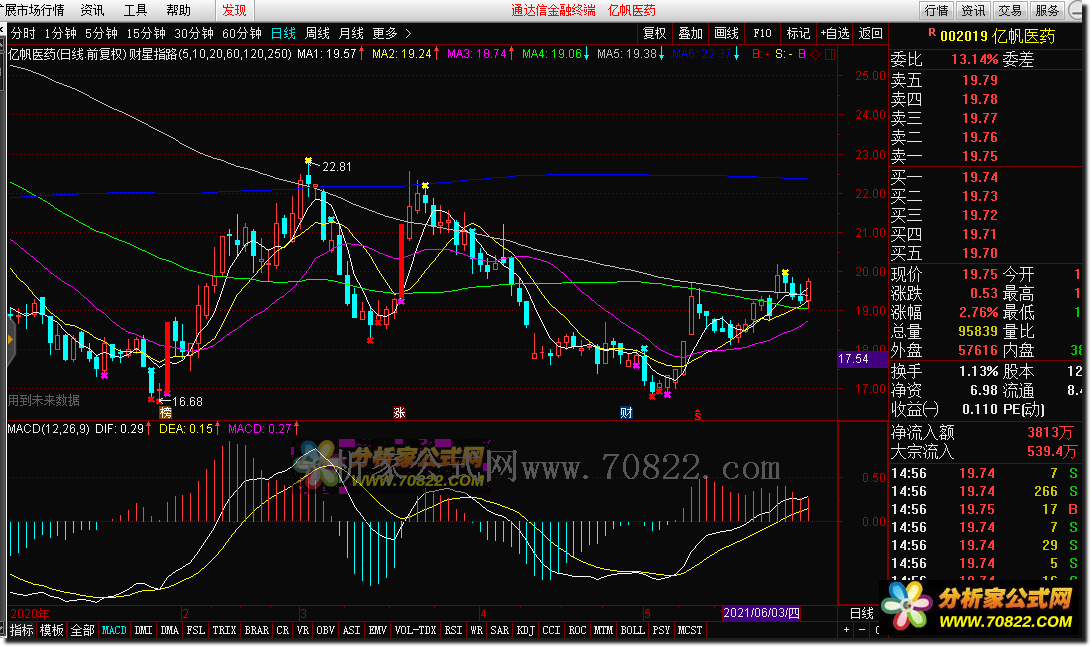Click the 22.81 high price label on chart

click(336, 166)
